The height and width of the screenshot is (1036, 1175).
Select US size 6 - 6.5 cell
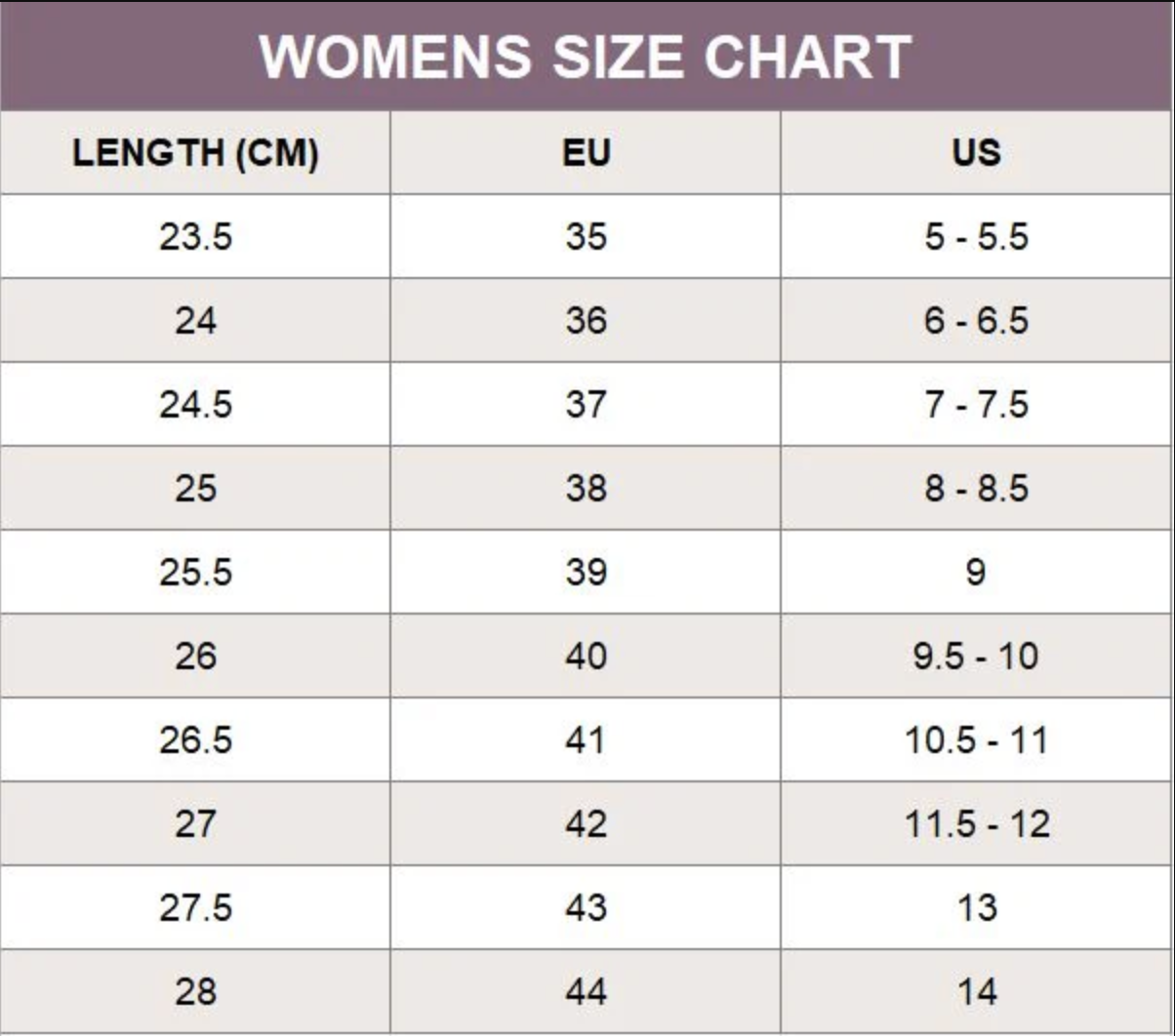tap(976, 321)
